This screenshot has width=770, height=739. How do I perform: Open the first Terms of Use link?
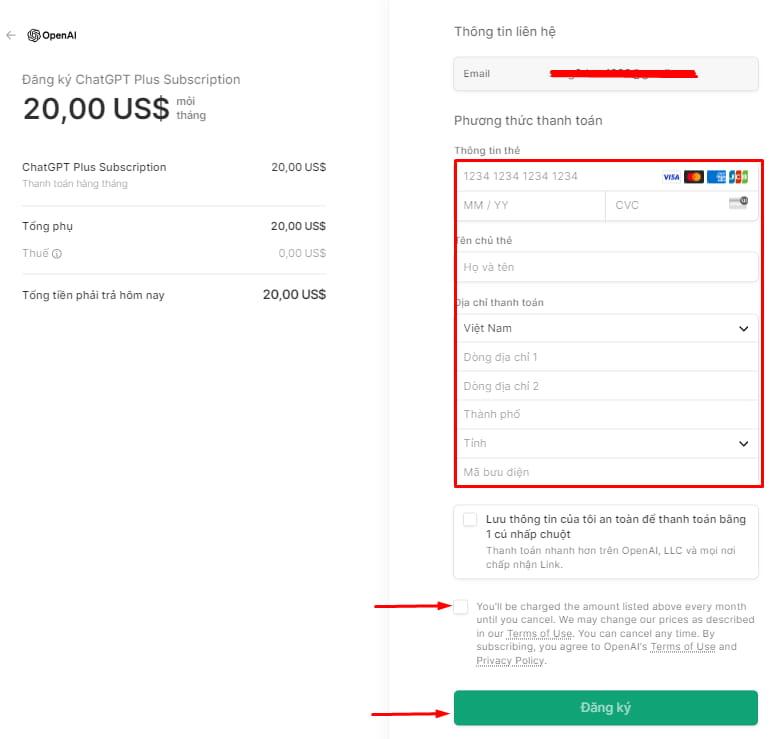[x=540, y=634]
